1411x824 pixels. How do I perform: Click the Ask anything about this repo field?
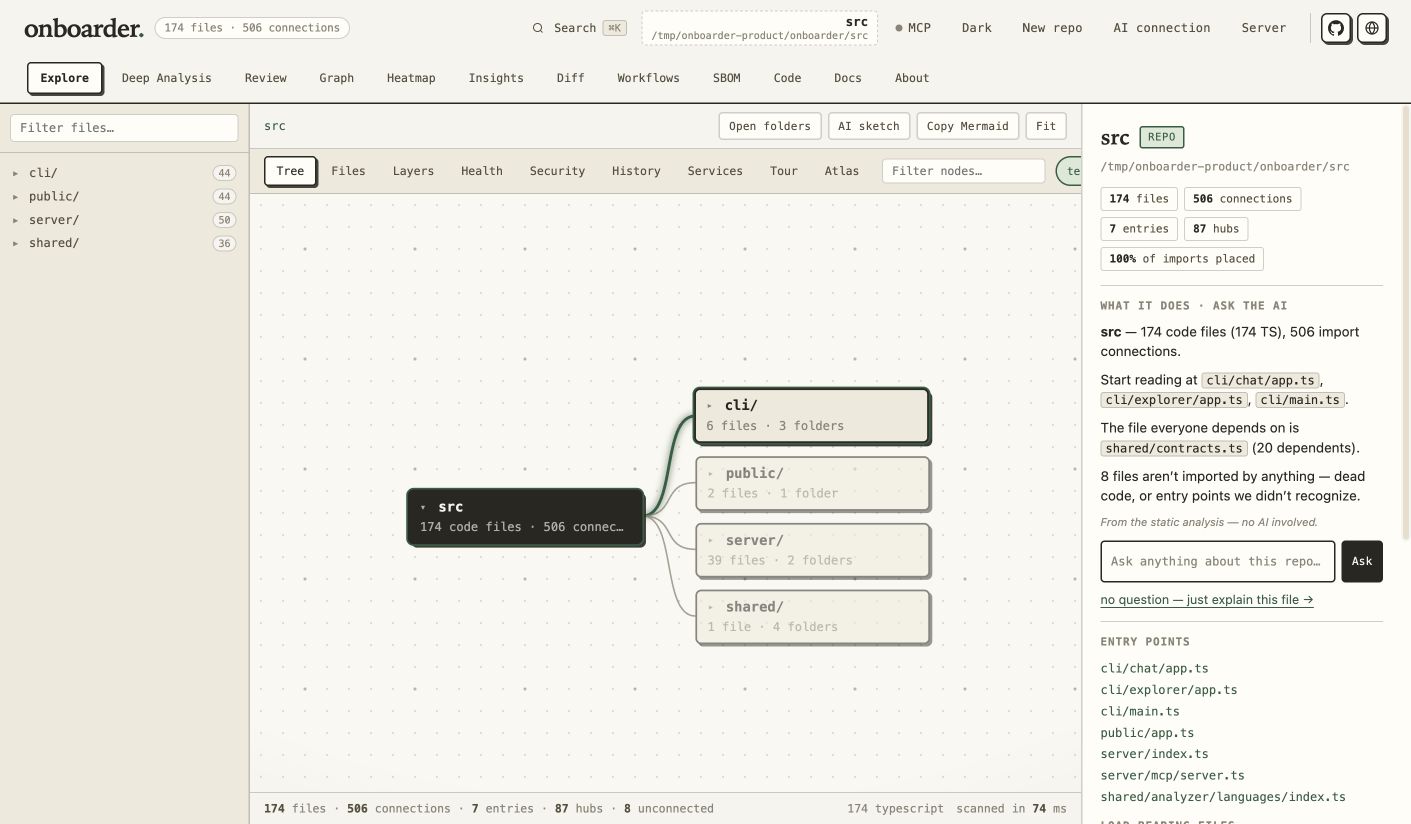pos(1218,561)
